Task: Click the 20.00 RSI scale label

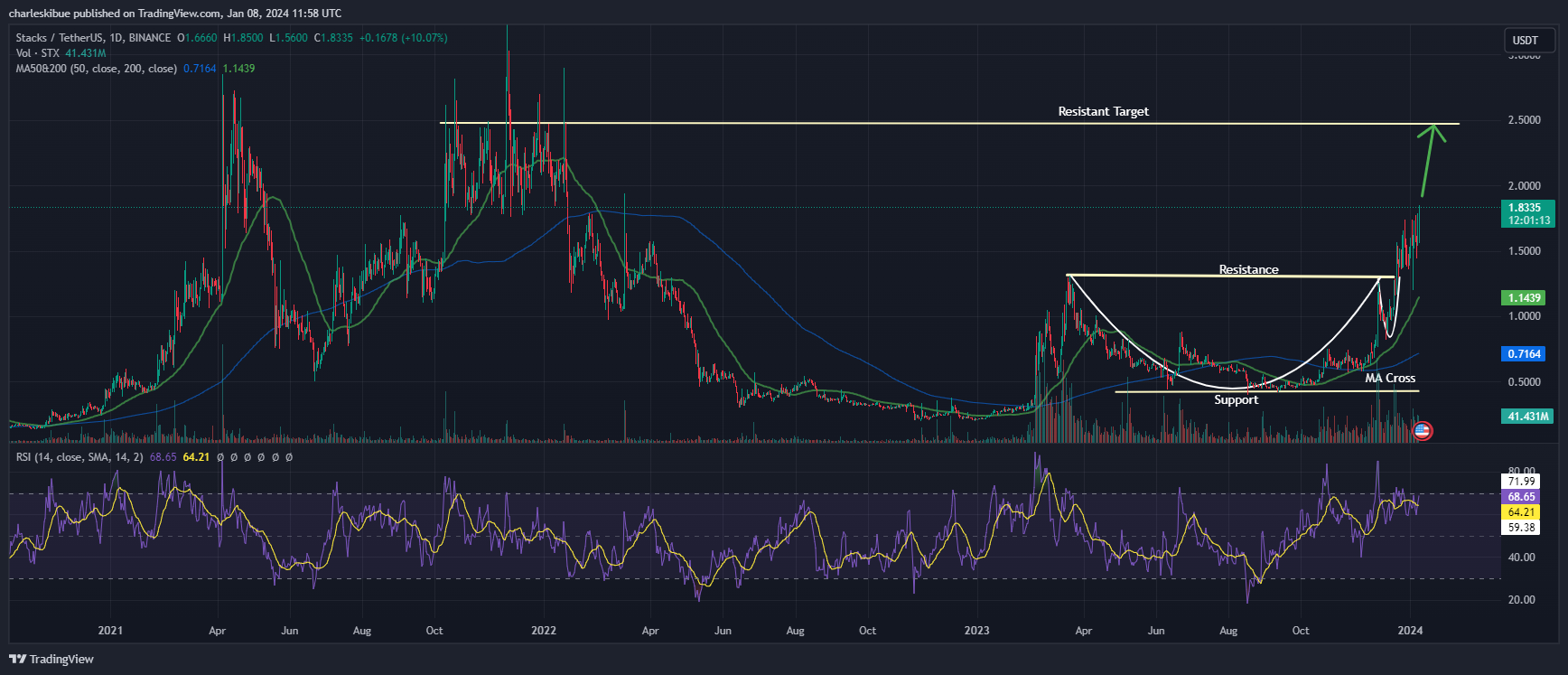Action: [x=1521, y=600]
